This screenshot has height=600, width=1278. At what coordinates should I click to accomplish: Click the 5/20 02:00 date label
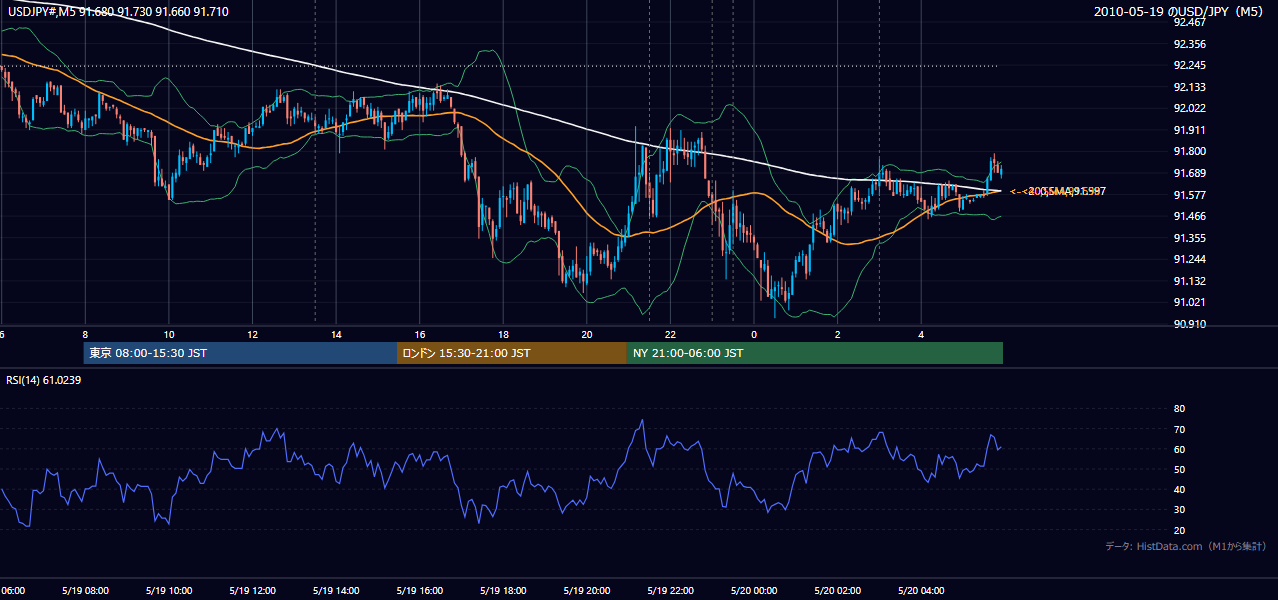tap(837, 591)
